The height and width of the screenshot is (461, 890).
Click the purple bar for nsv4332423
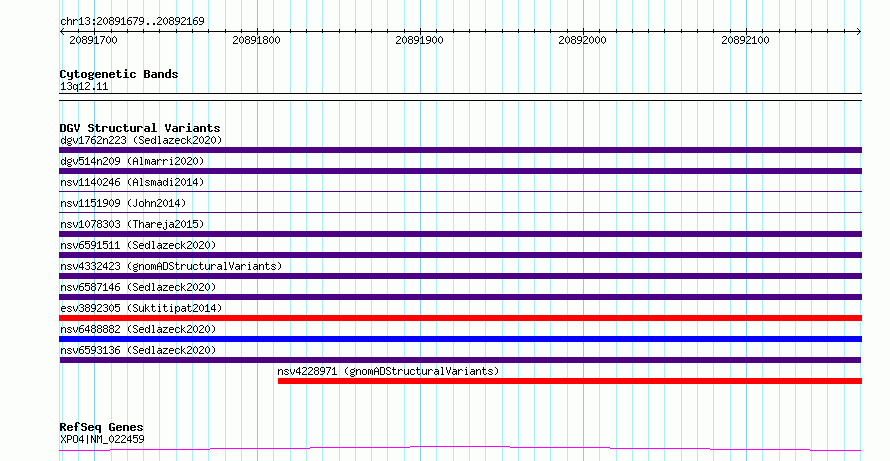460,276
